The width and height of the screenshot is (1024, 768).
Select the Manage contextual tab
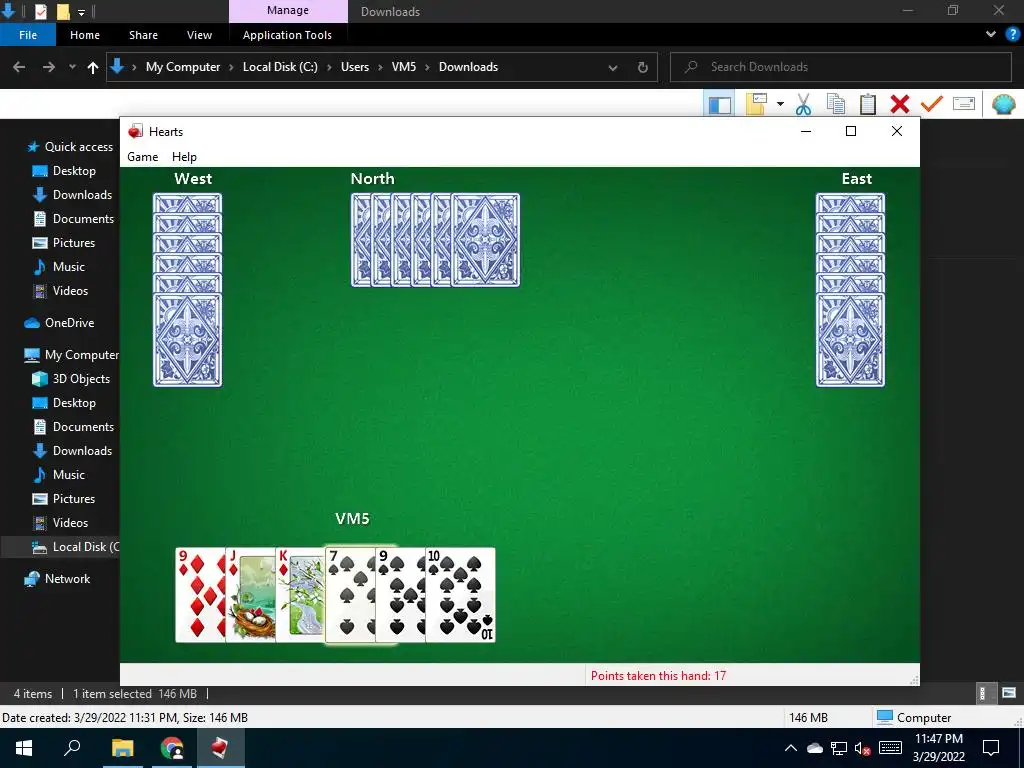pos(288,10)
